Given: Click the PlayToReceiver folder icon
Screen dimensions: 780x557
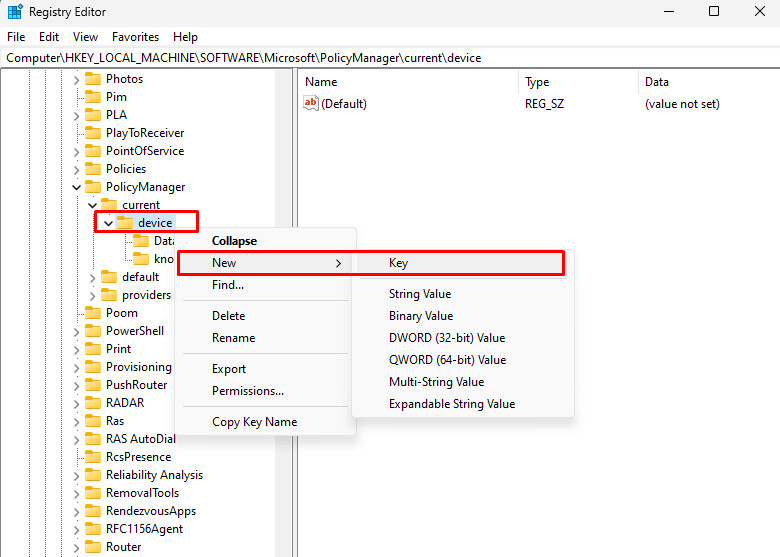Looking at the screenshot, I should pos(93,133).
